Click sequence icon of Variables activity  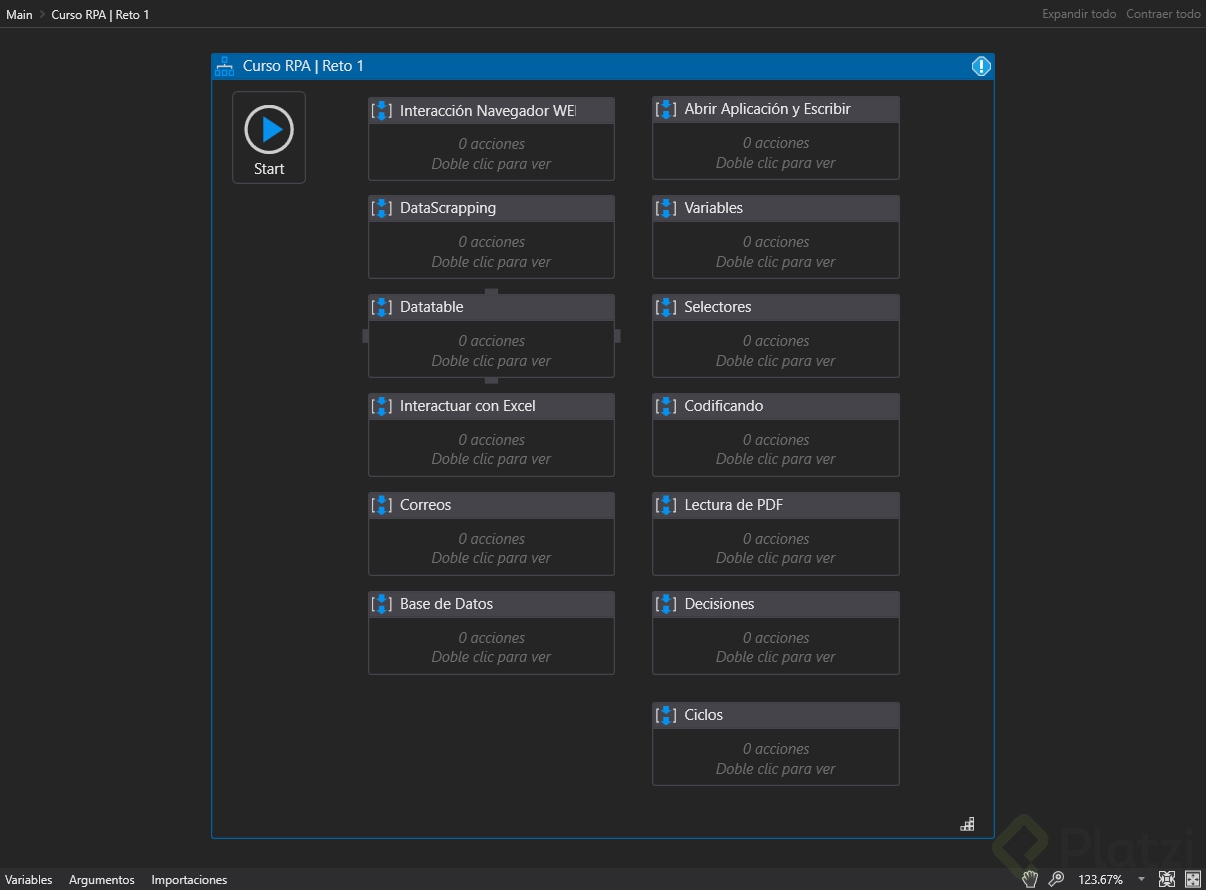pyautogui.click(x=666, y=208)
